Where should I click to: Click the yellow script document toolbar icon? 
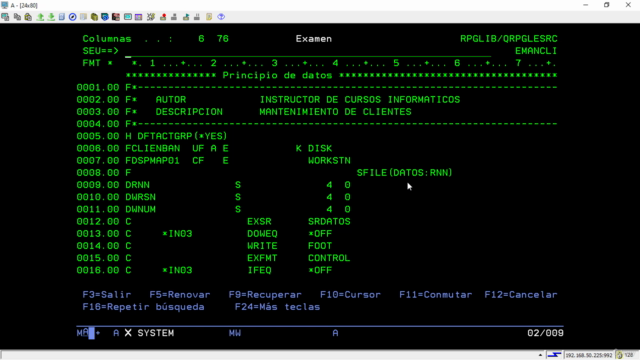click(209, 17)
